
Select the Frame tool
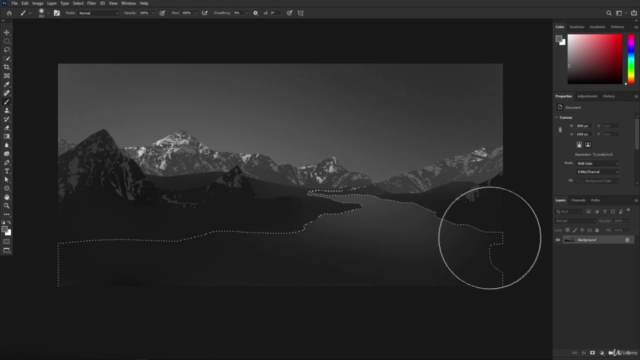(x=7, y=76)
